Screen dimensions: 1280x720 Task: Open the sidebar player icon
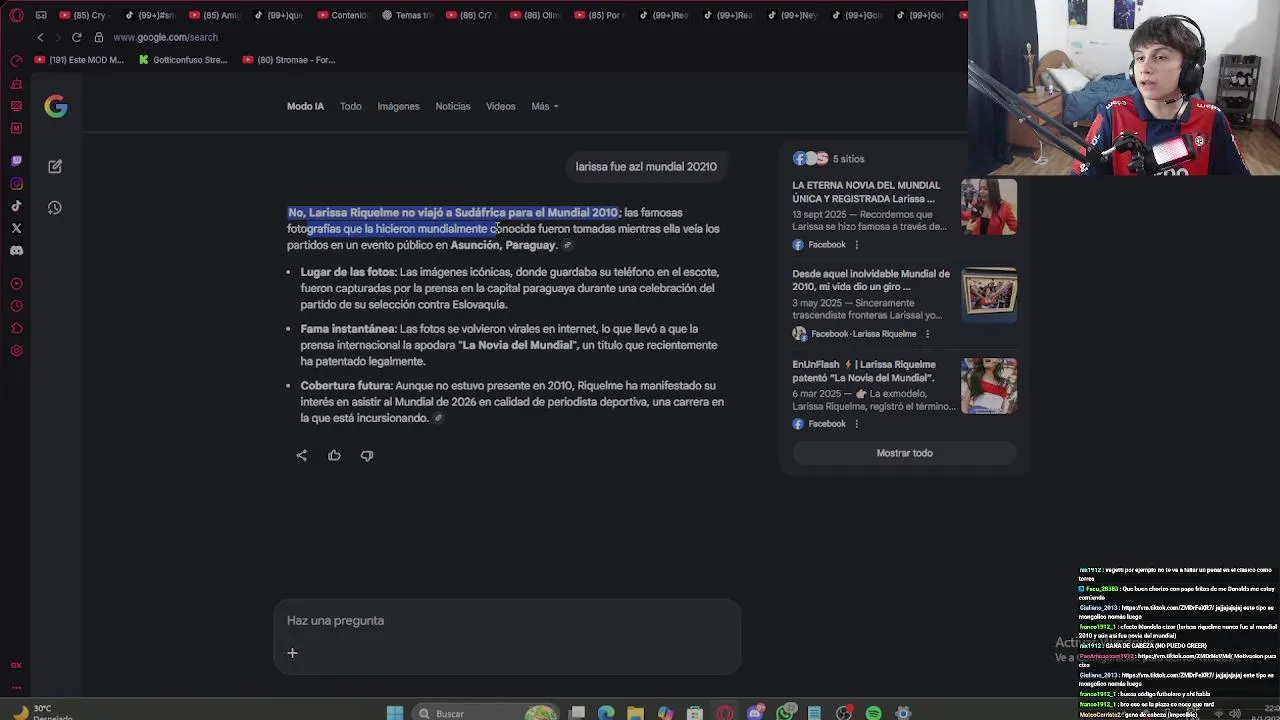(16, 284)
